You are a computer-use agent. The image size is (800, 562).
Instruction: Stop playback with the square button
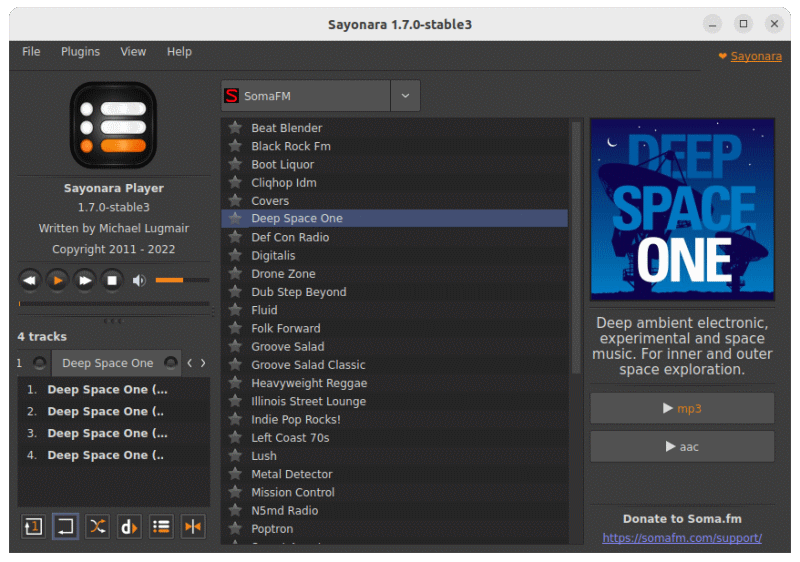click(x=112, y=280)
